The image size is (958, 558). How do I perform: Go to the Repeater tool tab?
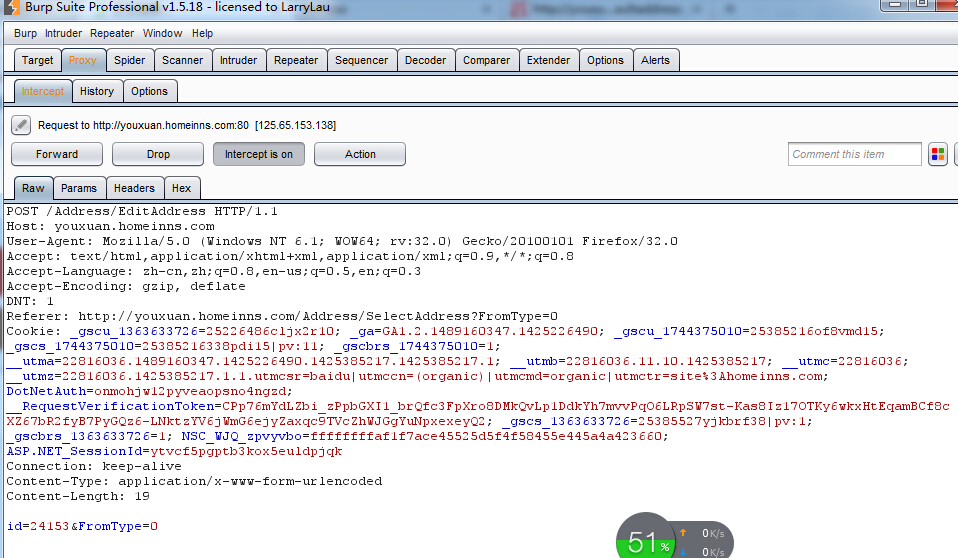[296, 60]
